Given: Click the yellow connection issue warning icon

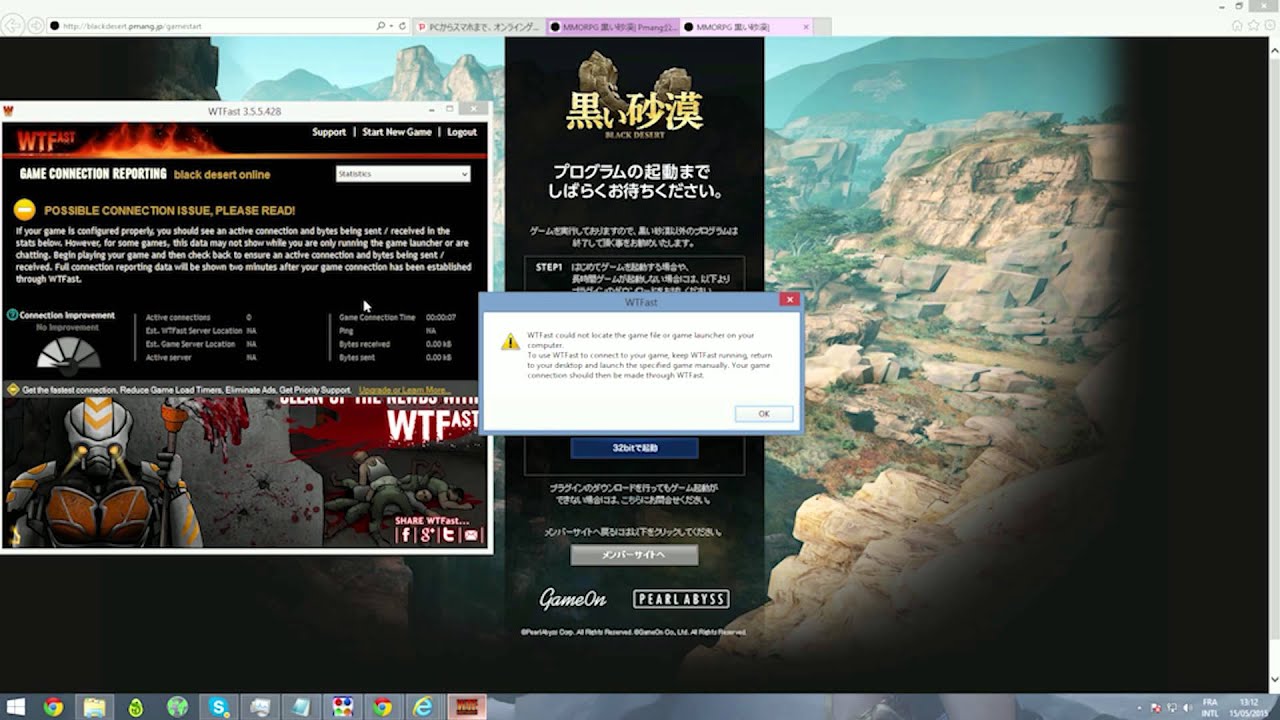Looking at the screenshot, I should pyautogui.click(x=25, y=210).
